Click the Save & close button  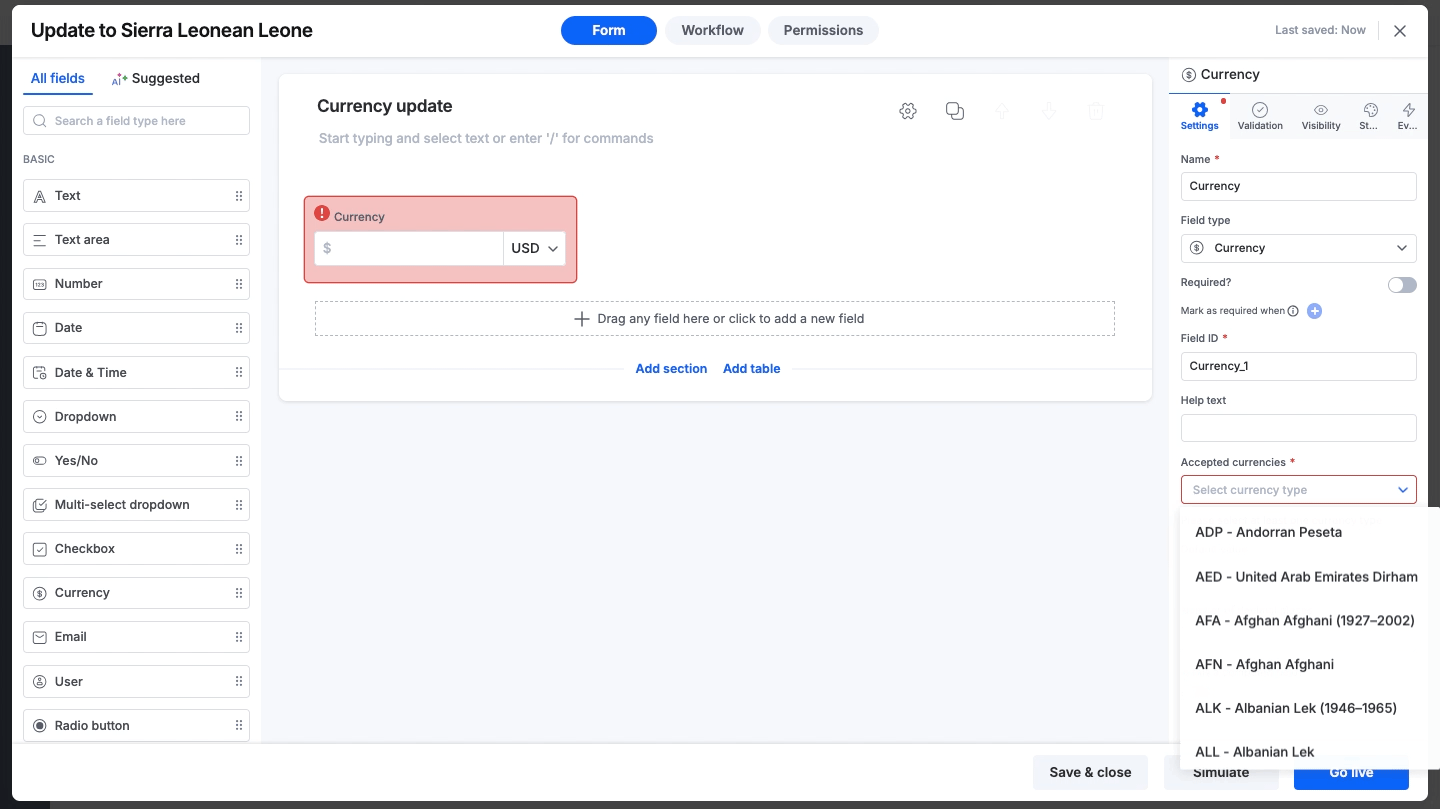coord(1090,772)
